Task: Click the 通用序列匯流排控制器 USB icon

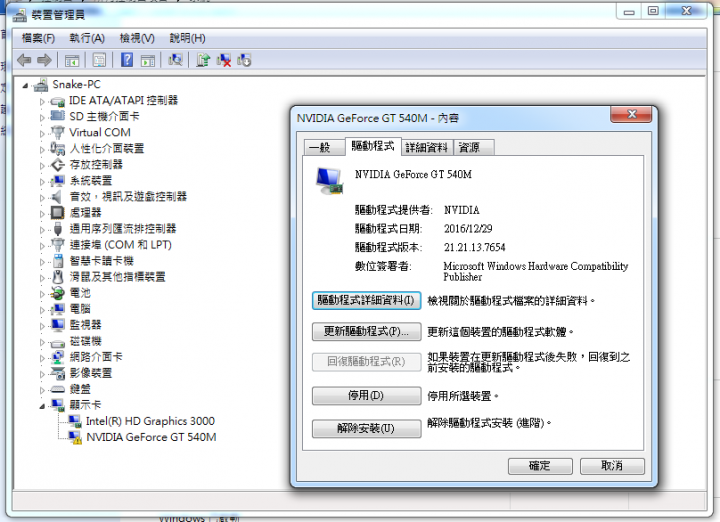Action: tap(57, 229)
